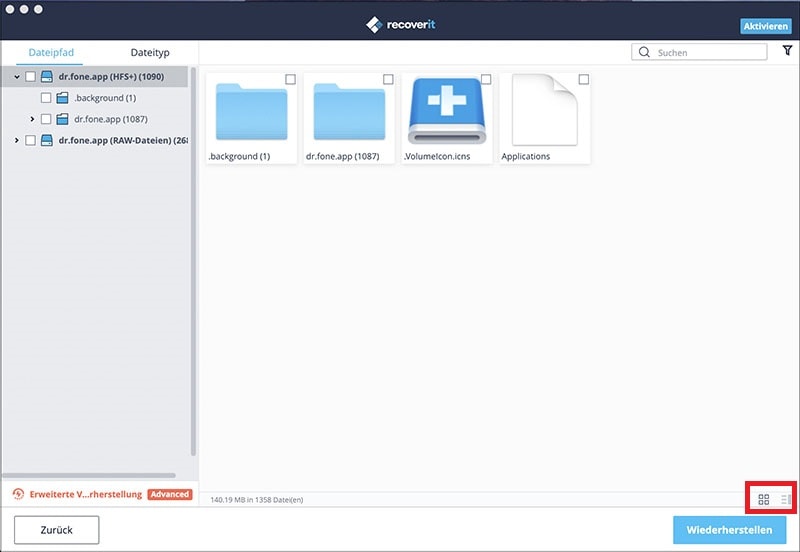The image size is (800, 552).
Task: Tick checkbox on .background folder thumbnail
Action: pyautogui.click(x=290, y=79)
